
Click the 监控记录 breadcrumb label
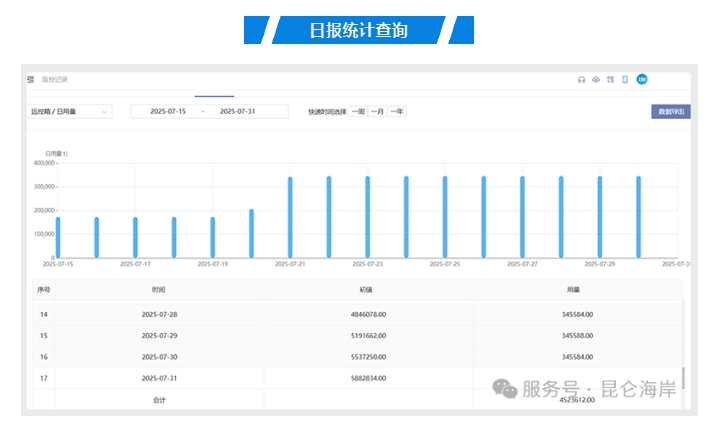pyautogui.click(x=55, y=79)
